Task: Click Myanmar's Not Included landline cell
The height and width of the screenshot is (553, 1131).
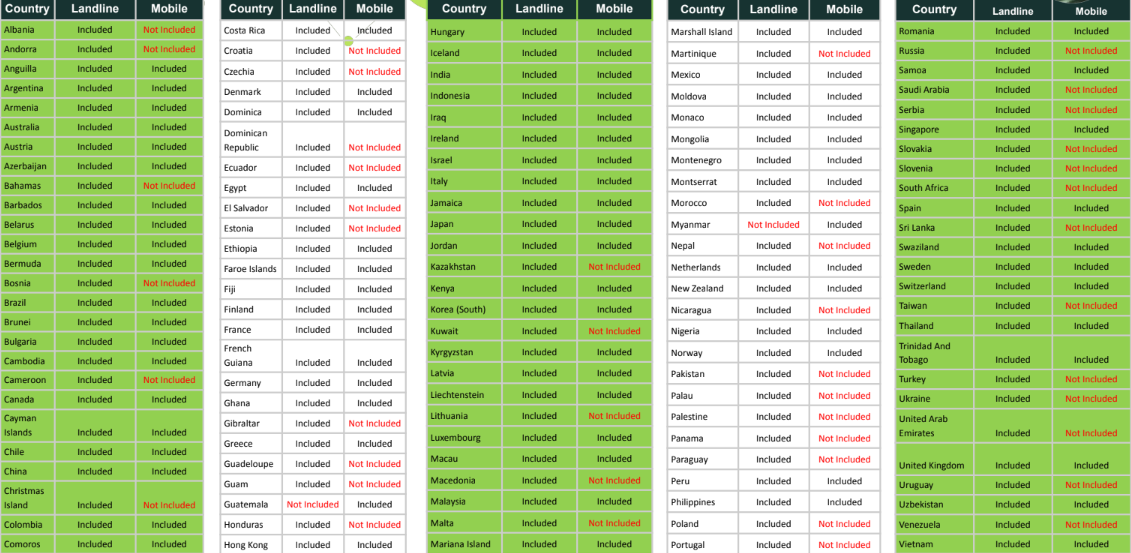Action: (773, 225)
